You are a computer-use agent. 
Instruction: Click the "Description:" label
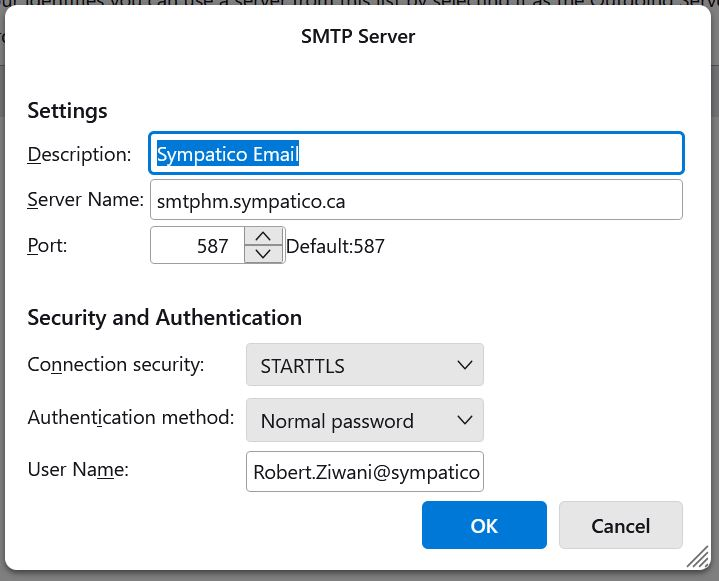[79, 154]
